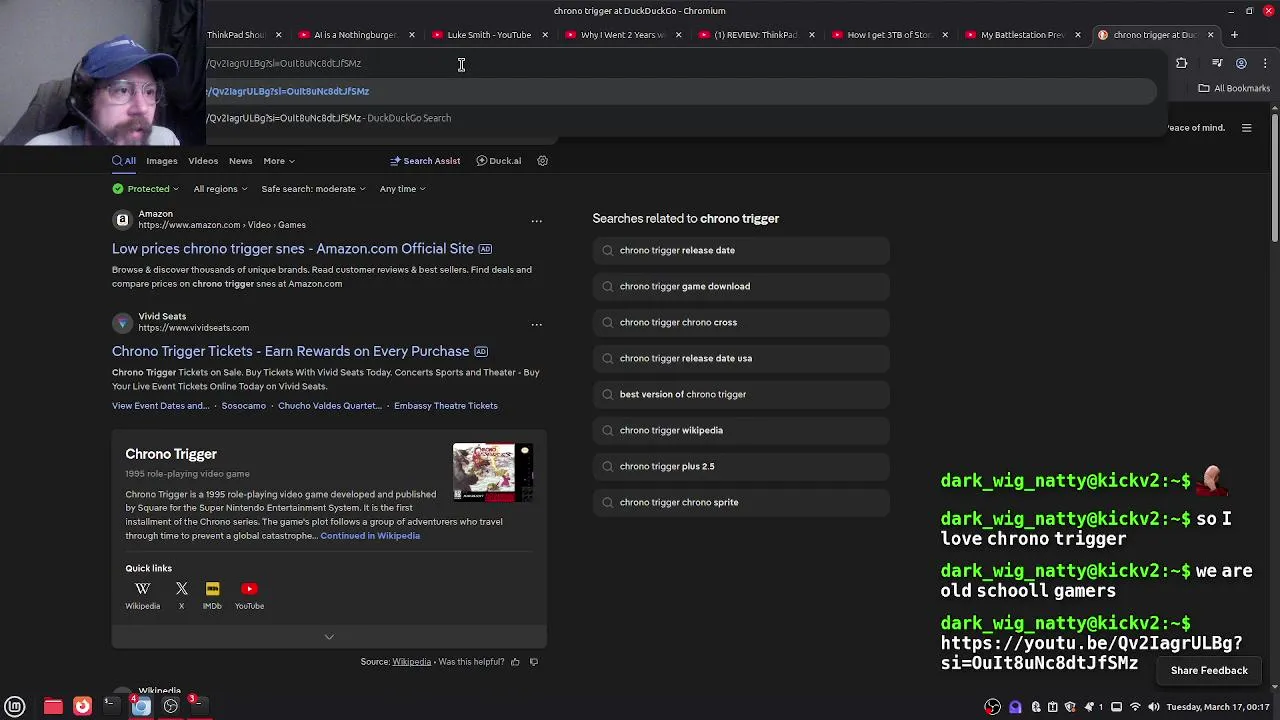Open a new browser tab

click(x=1234, y=35)
